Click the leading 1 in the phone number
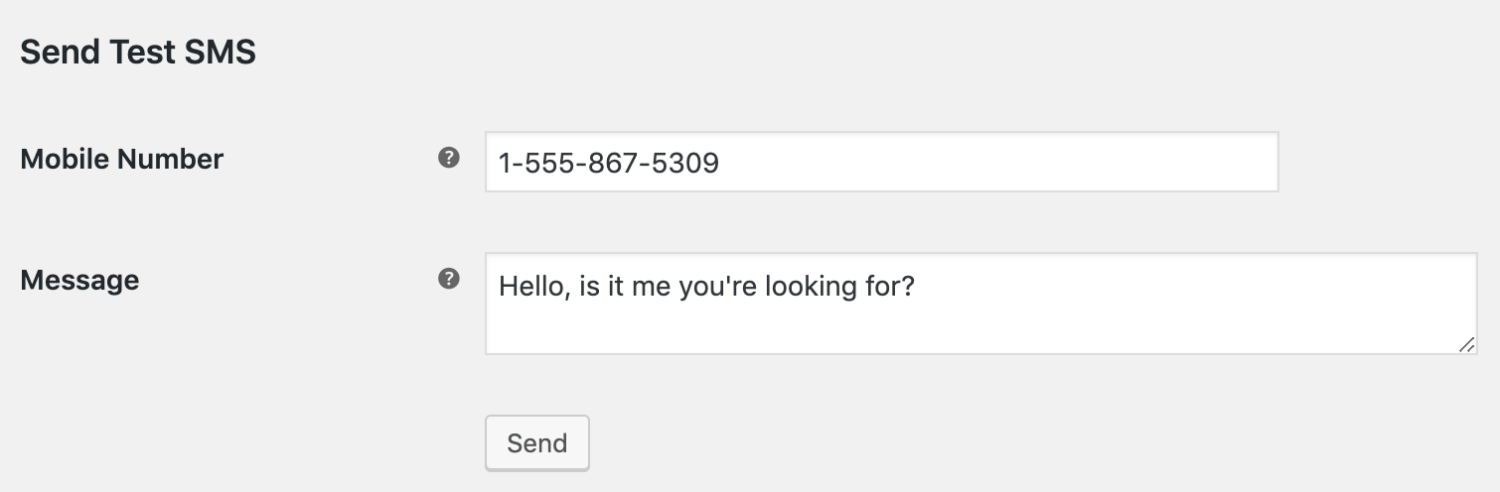The width and height of the screenshot is (1500, 492). [505, 163]
